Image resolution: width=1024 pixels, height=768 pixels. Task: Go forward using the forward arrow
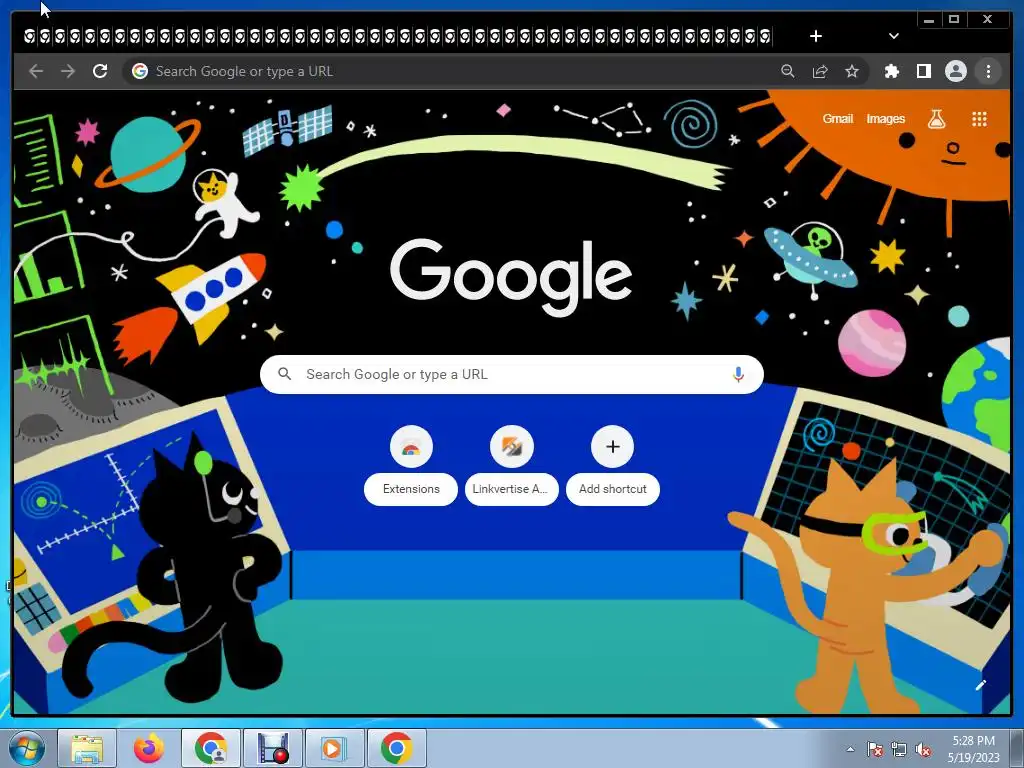coord(68,71)
